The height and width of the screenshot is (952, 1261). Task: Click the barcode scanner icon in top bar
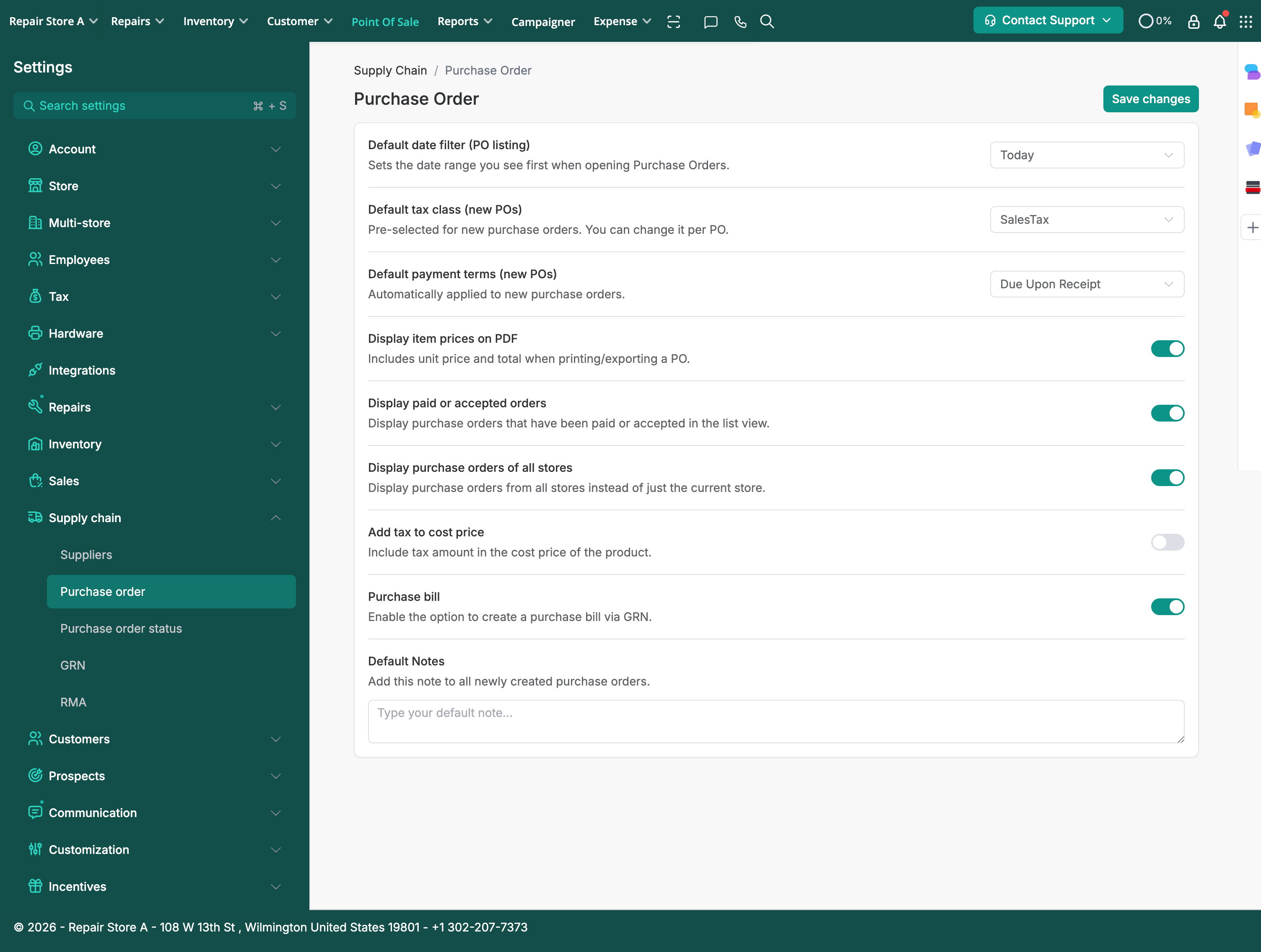(674, 22)
